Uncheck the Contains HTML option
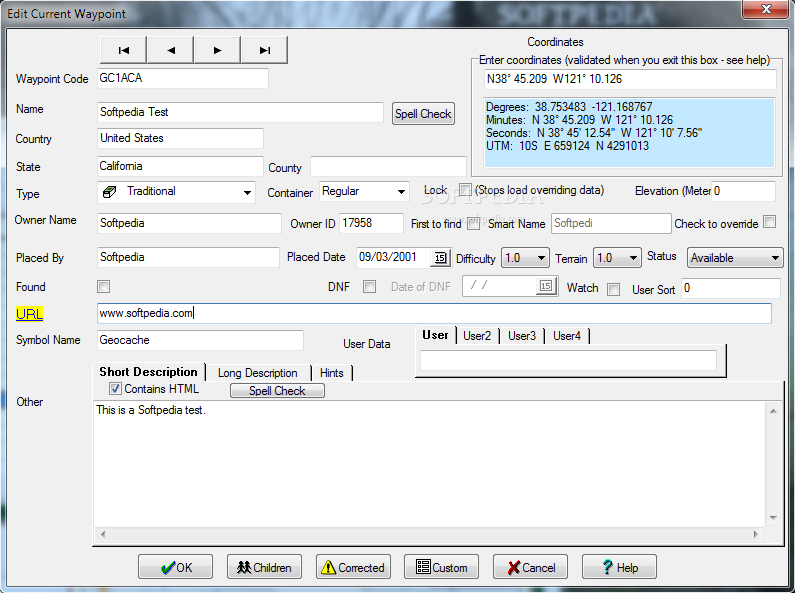Screen dimensions: 795x593 click(x=115, y=389)
